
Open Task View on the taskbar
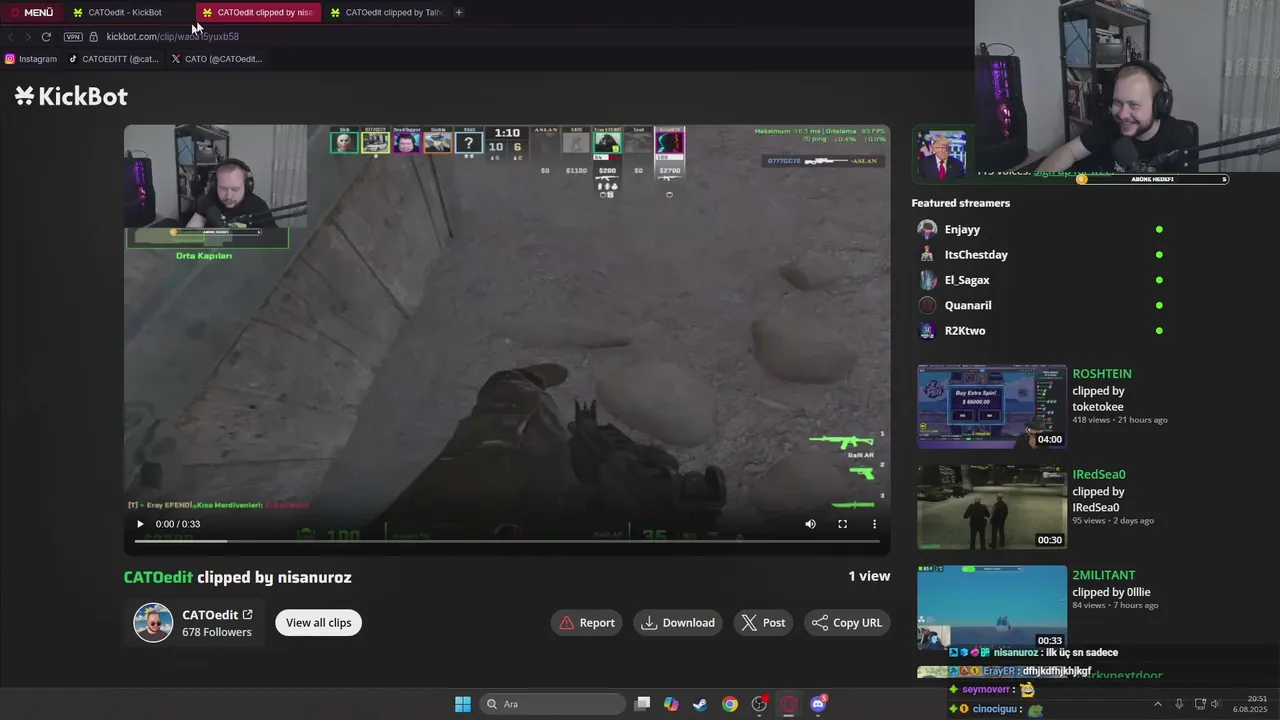(x=643, y=704)
